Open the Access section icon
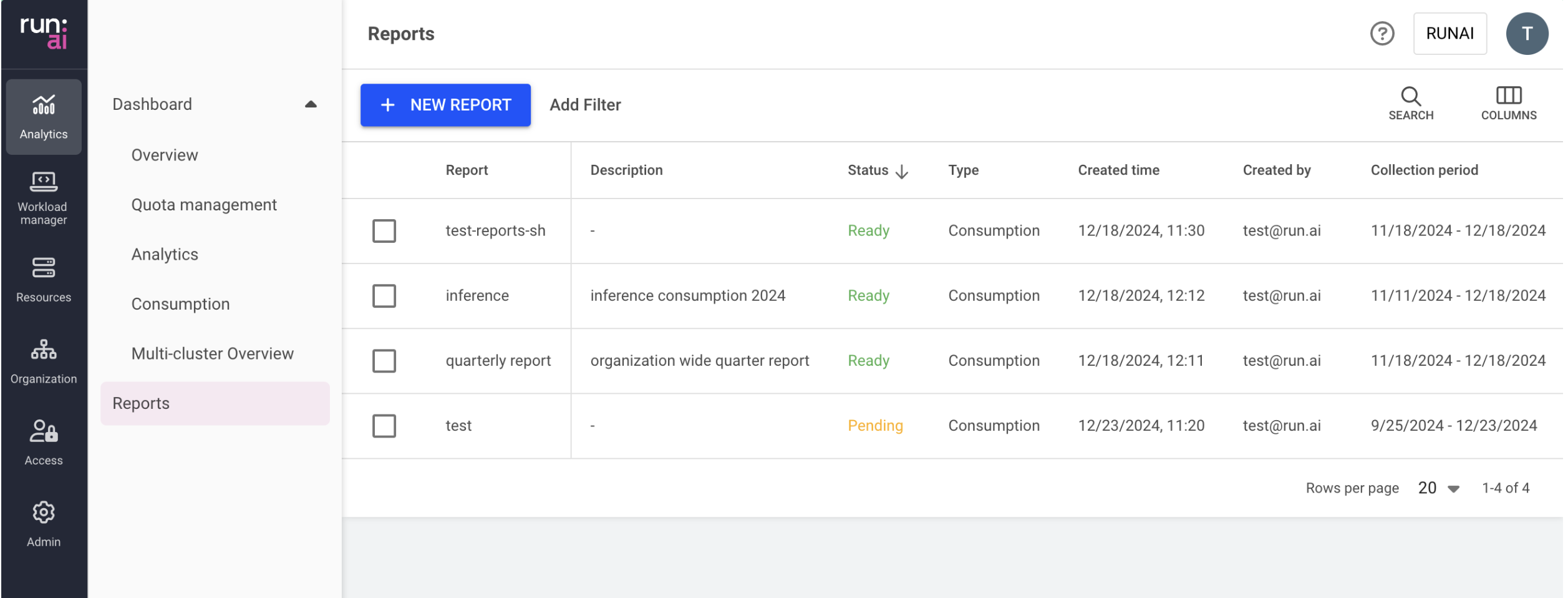The image size is (1568, 598). [x=44, y=442]
